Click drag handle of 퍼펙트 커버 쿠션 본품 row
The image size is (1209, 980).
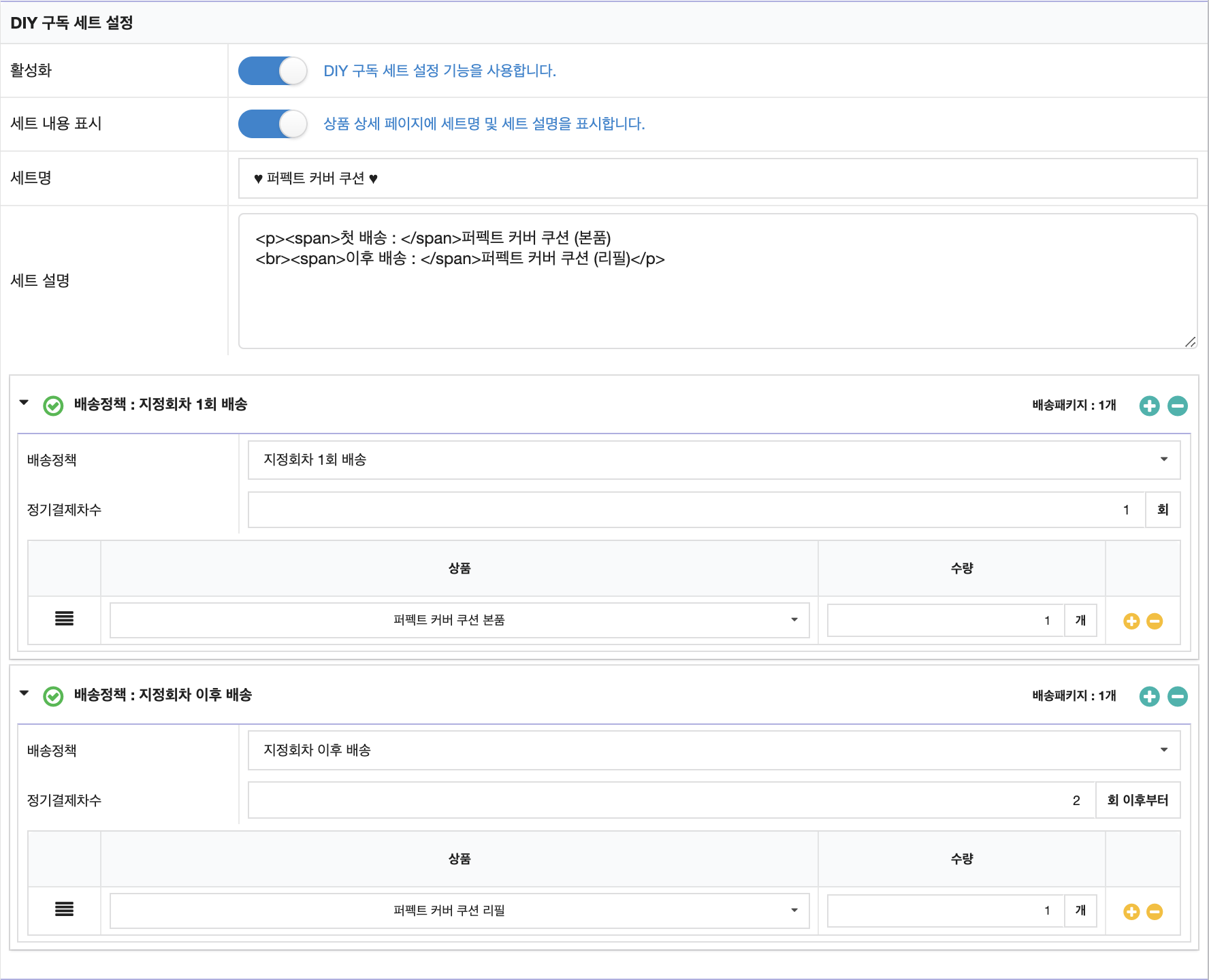(x=64, y=619)
